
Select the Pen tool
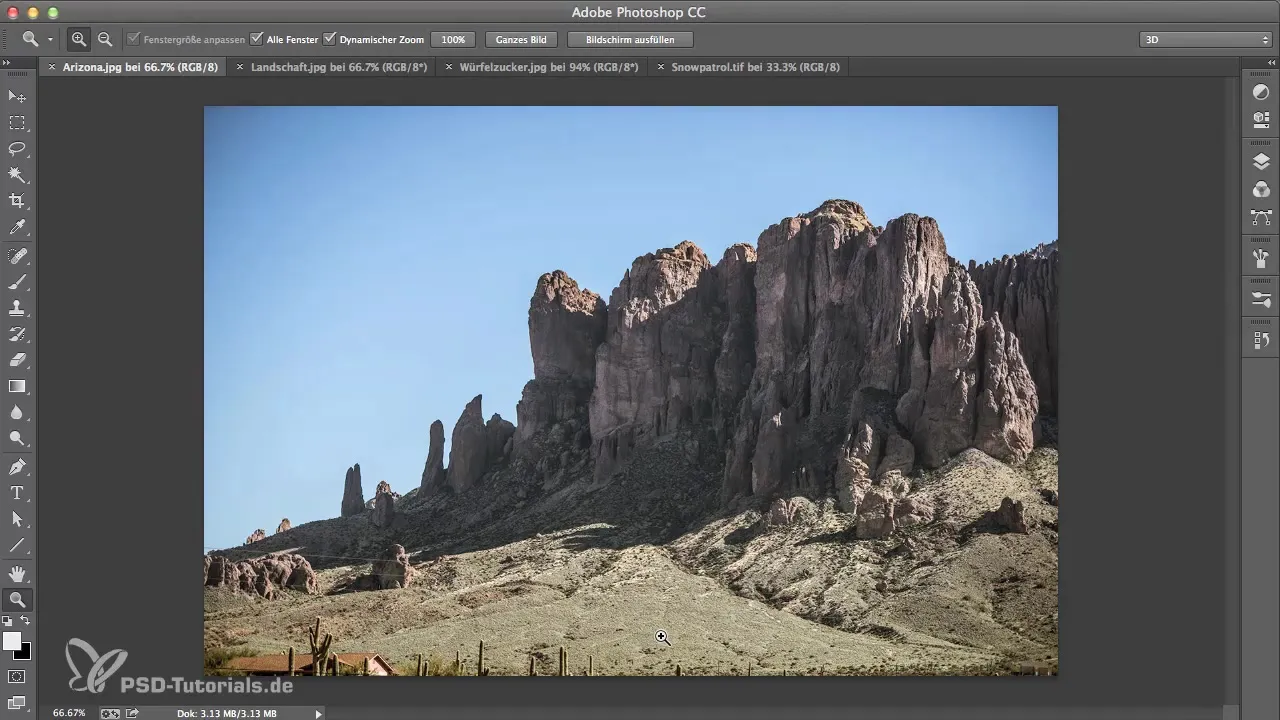point(17,467)
